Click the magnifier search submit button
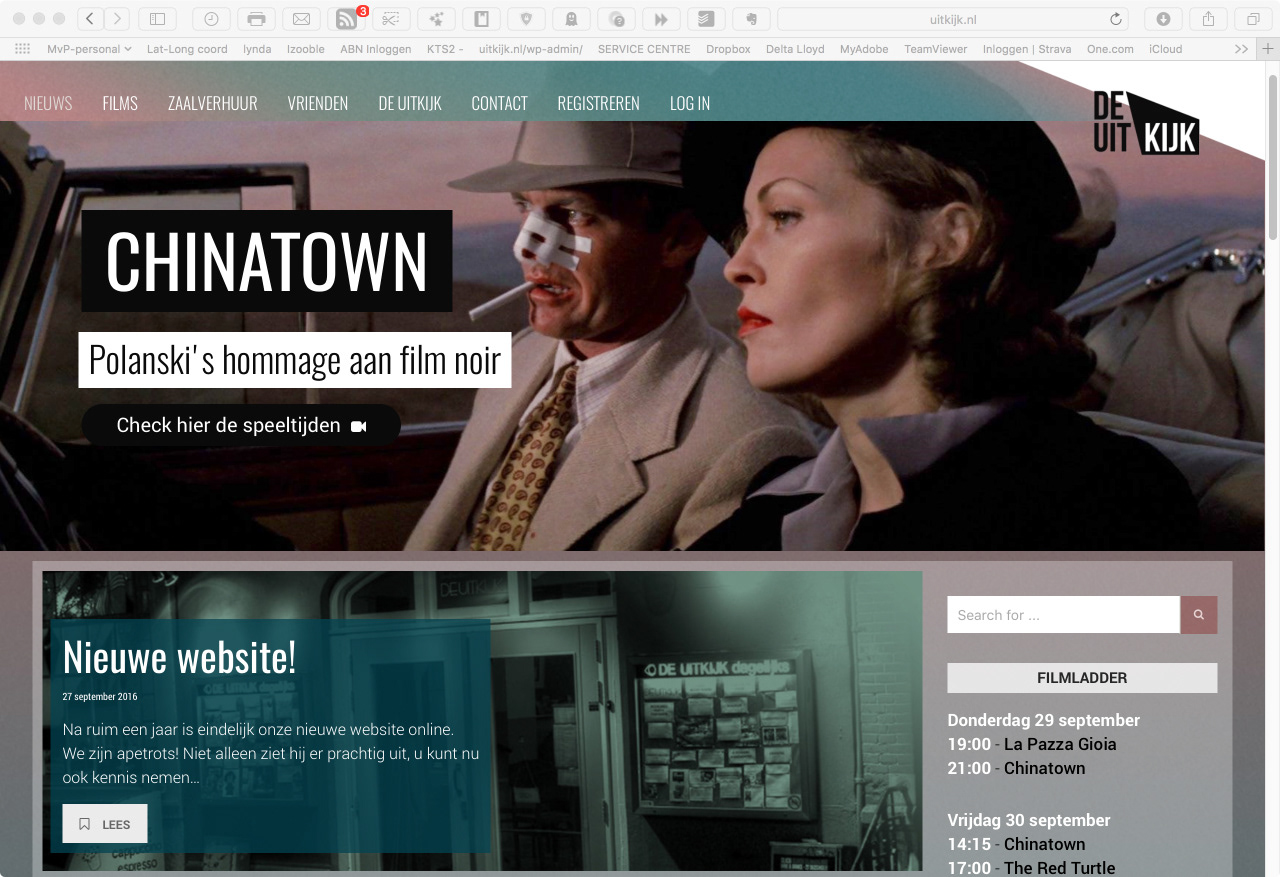This screenshot has width=1280, height=877. [1199, 615]
